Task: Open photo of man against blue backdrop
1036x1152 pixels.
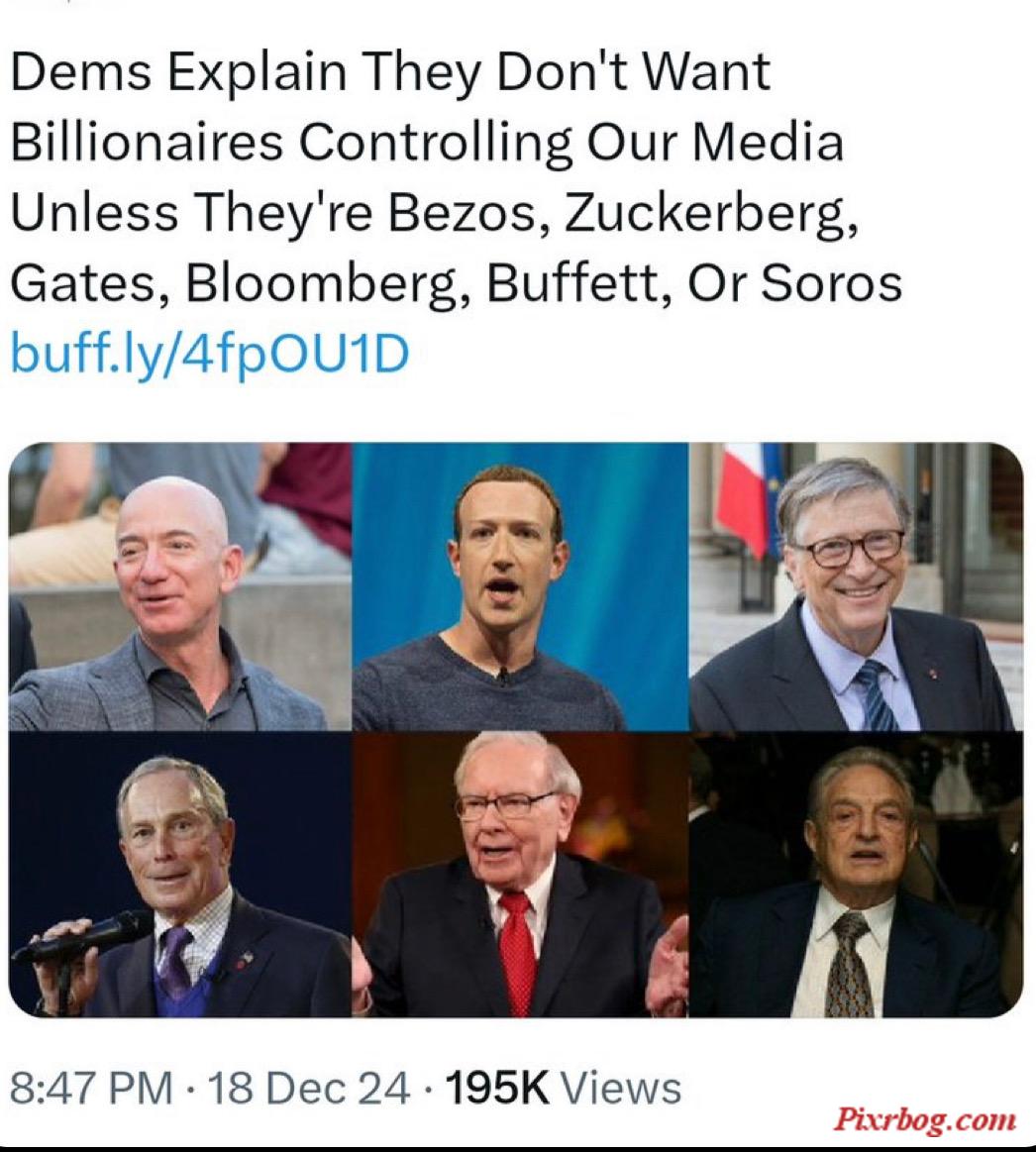Action: tap(520, 586)
